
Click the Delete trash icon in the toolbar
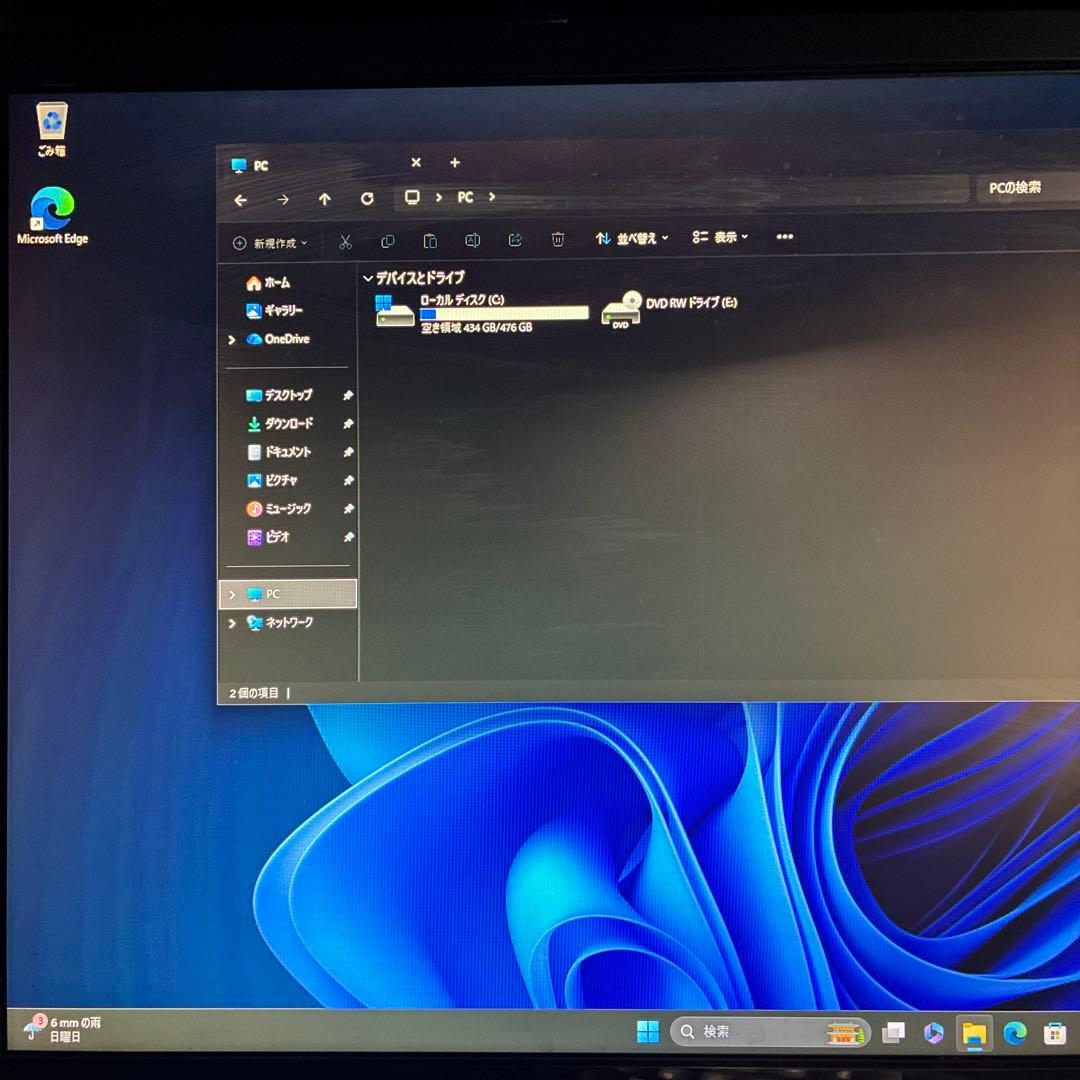(x=557, y=240)
